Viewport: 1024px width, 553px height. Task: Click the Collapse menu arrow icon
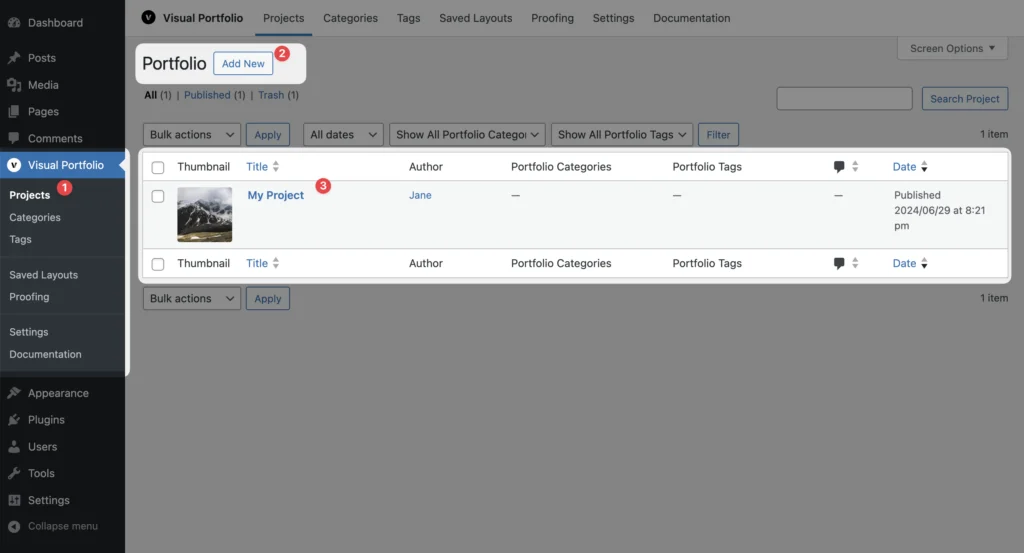point(14,526)
